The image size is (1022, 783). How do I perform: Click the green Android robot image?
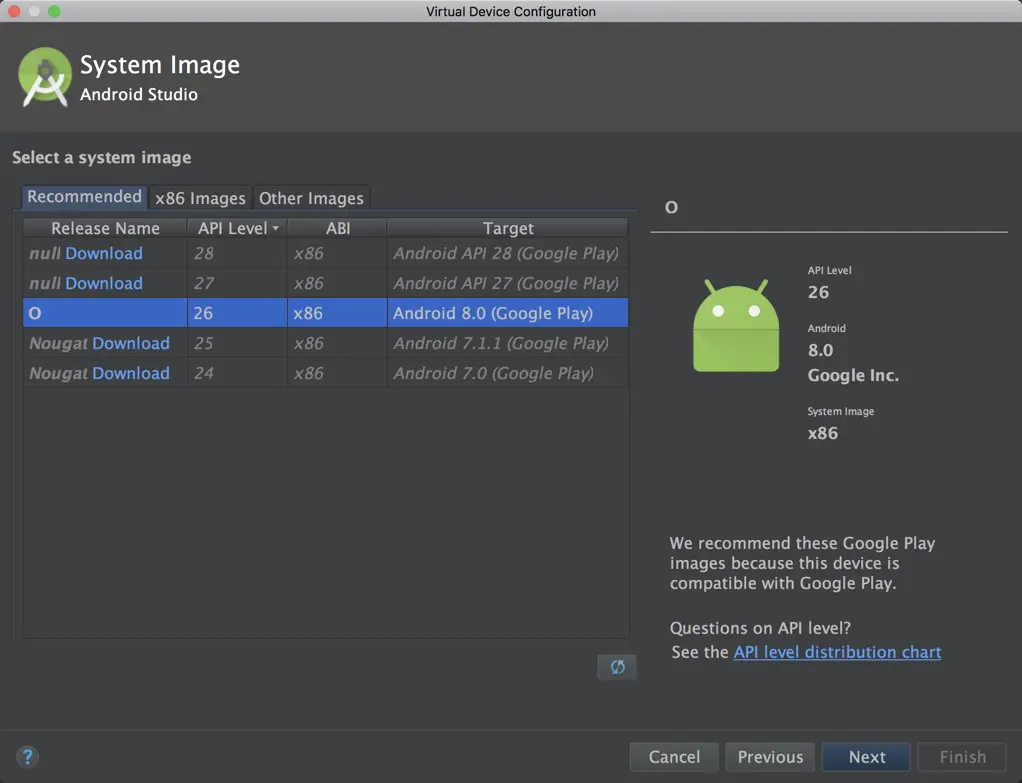click(x=736, y=326)
